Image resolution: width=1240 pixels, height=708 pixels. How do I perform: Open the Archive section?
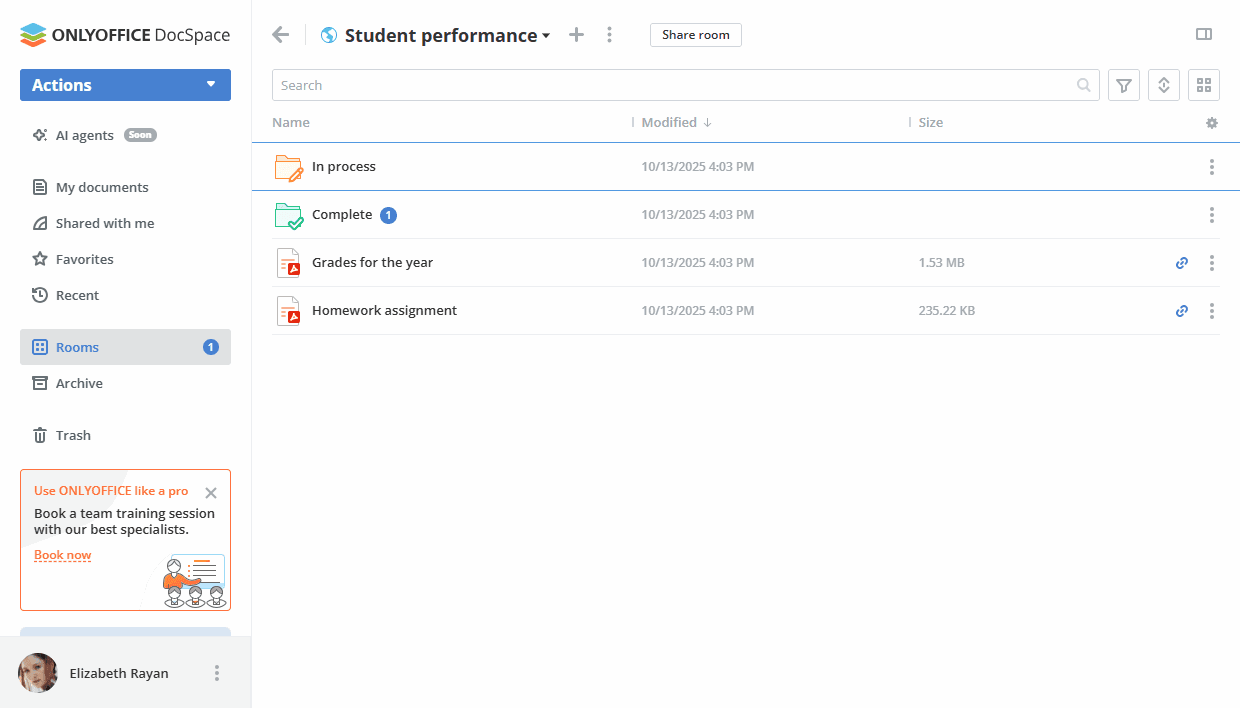(79, 383)
